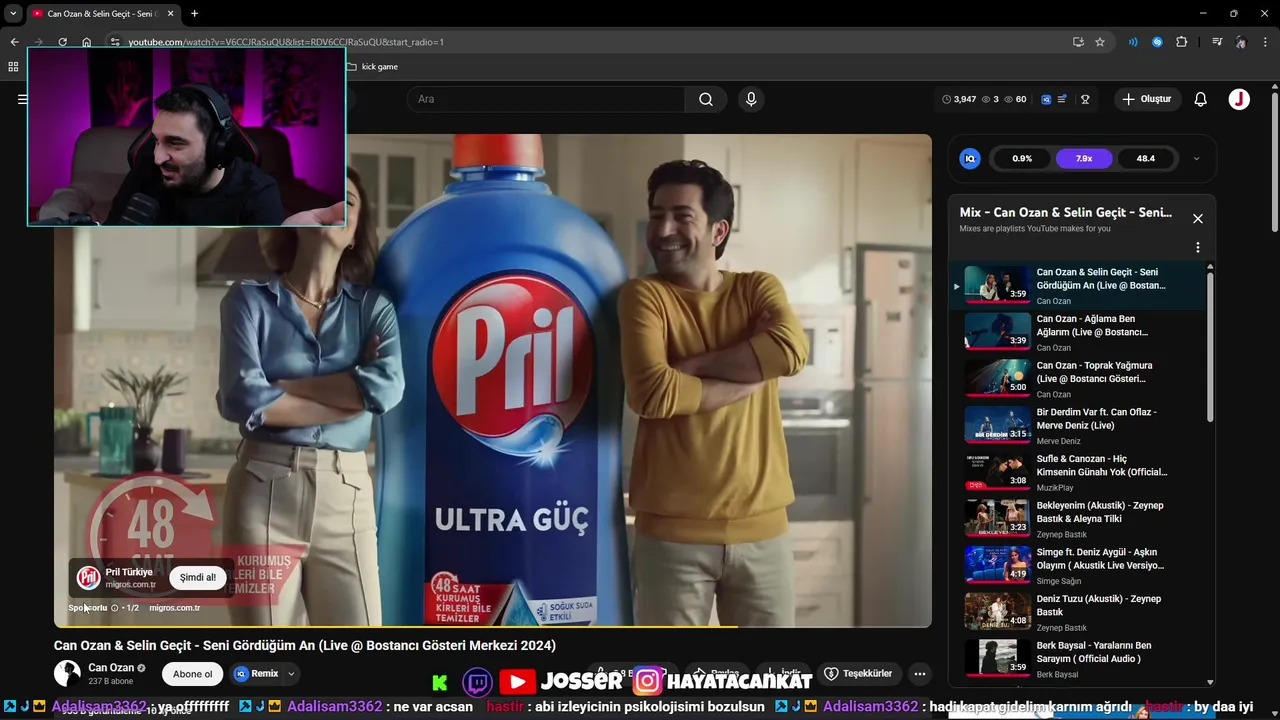The width and height of the screenshot is (1280, 720).
Task: Open the vidIQ trophy icon
Action: coord(1085,99)
